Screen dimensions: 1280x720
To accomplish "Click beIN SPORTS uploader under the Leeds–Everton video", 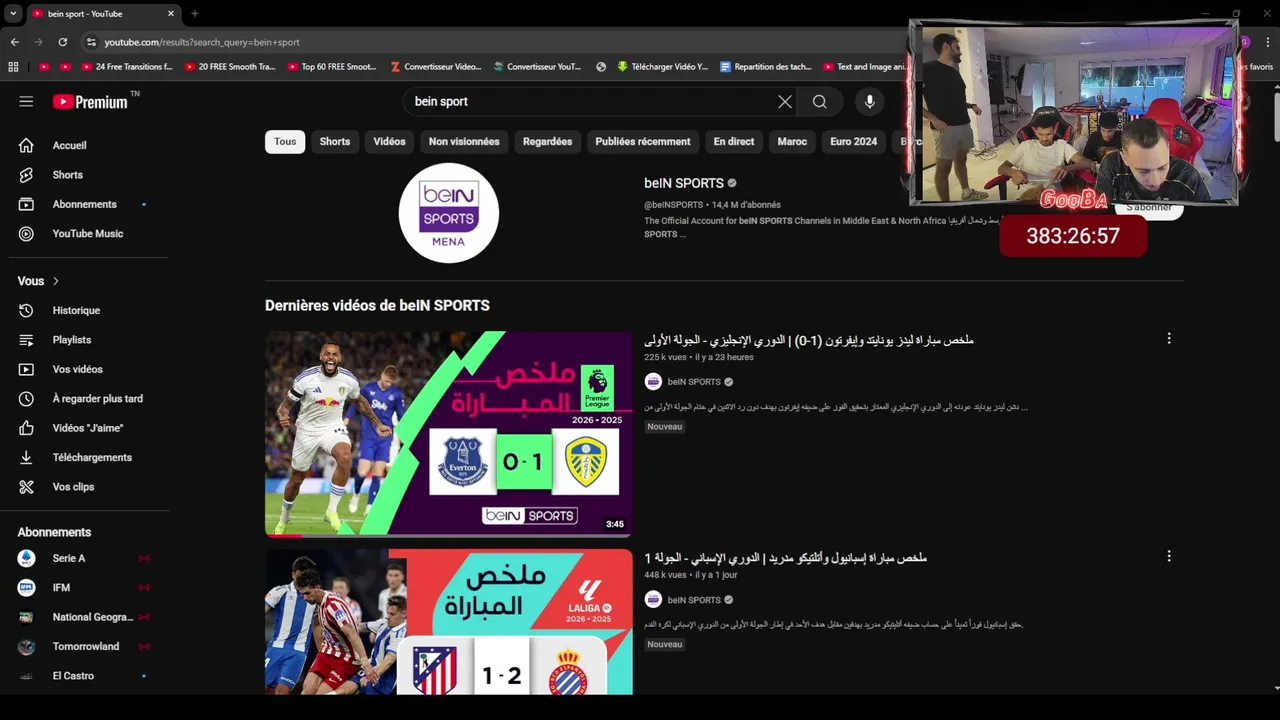I will [x=694, y=382].
